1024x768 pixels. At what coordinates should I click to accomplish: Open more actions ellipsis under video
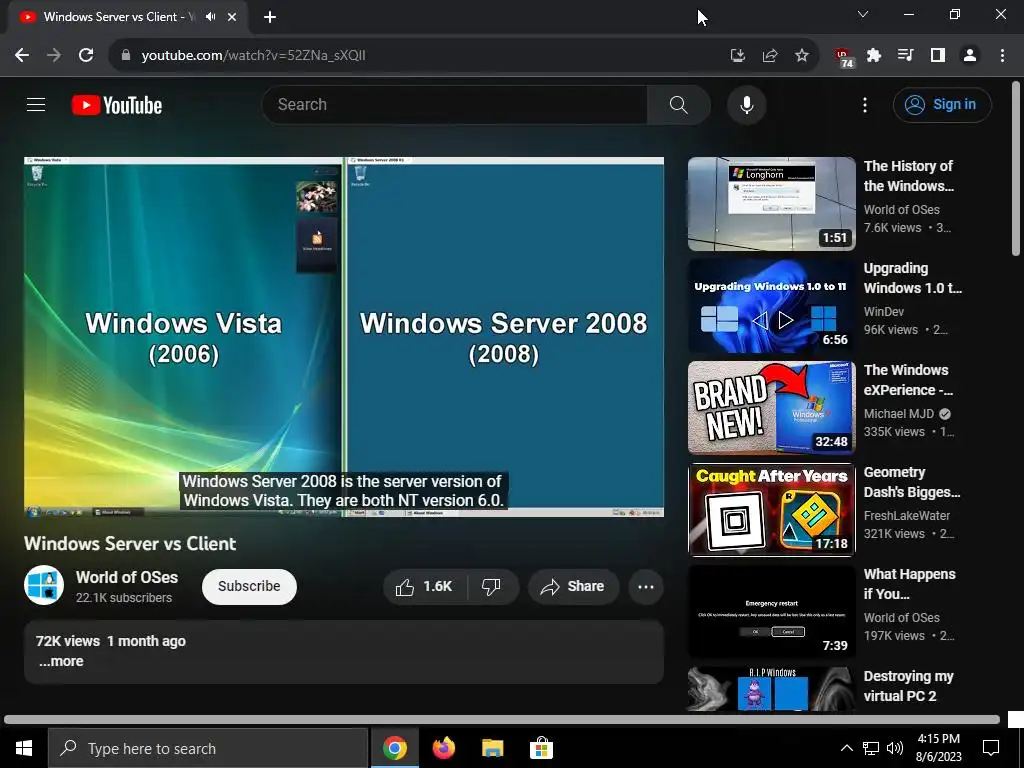646,586
